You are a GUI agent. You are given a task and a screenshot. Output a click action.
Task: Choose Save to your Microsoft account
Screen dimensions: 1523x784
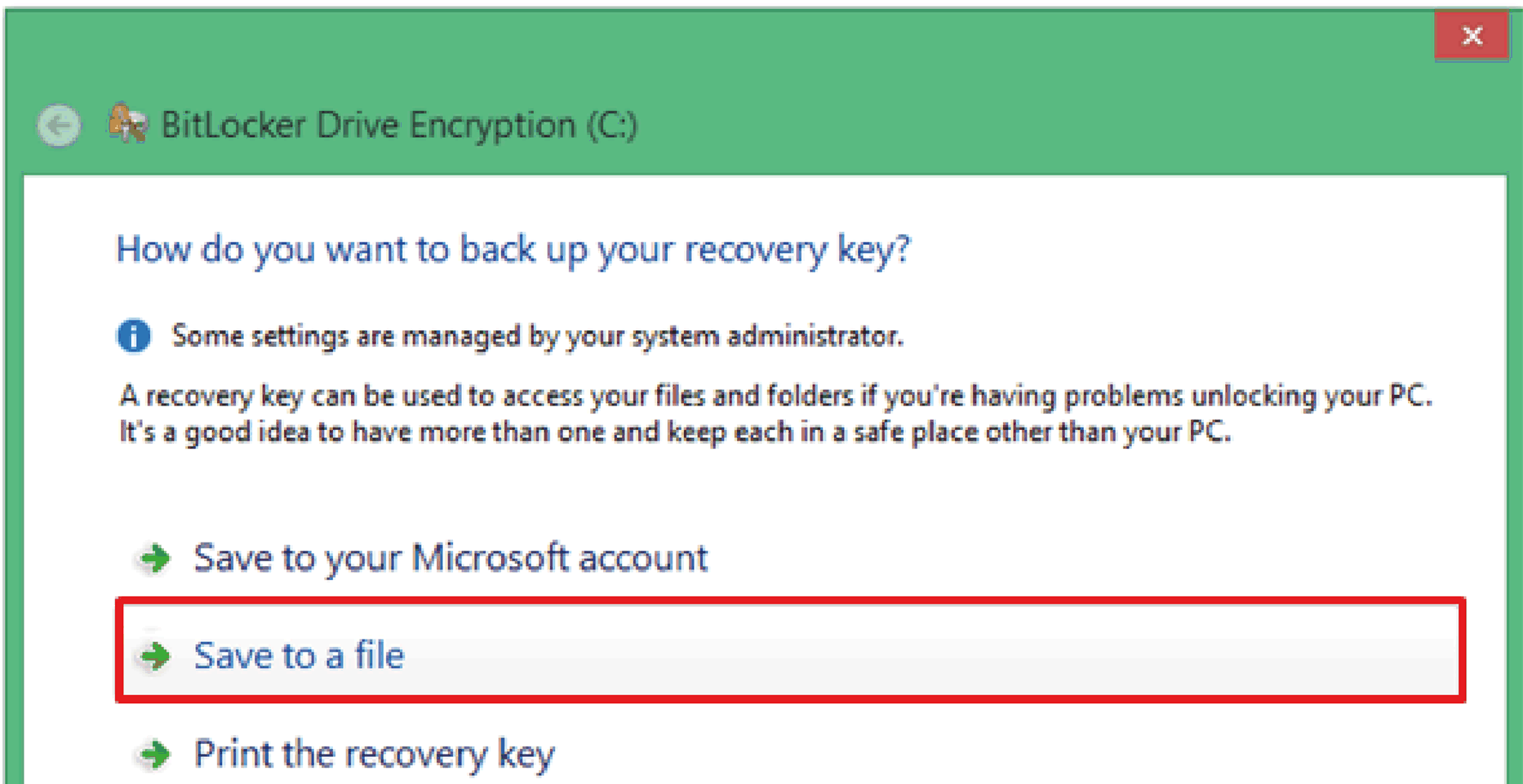[450, 558]
